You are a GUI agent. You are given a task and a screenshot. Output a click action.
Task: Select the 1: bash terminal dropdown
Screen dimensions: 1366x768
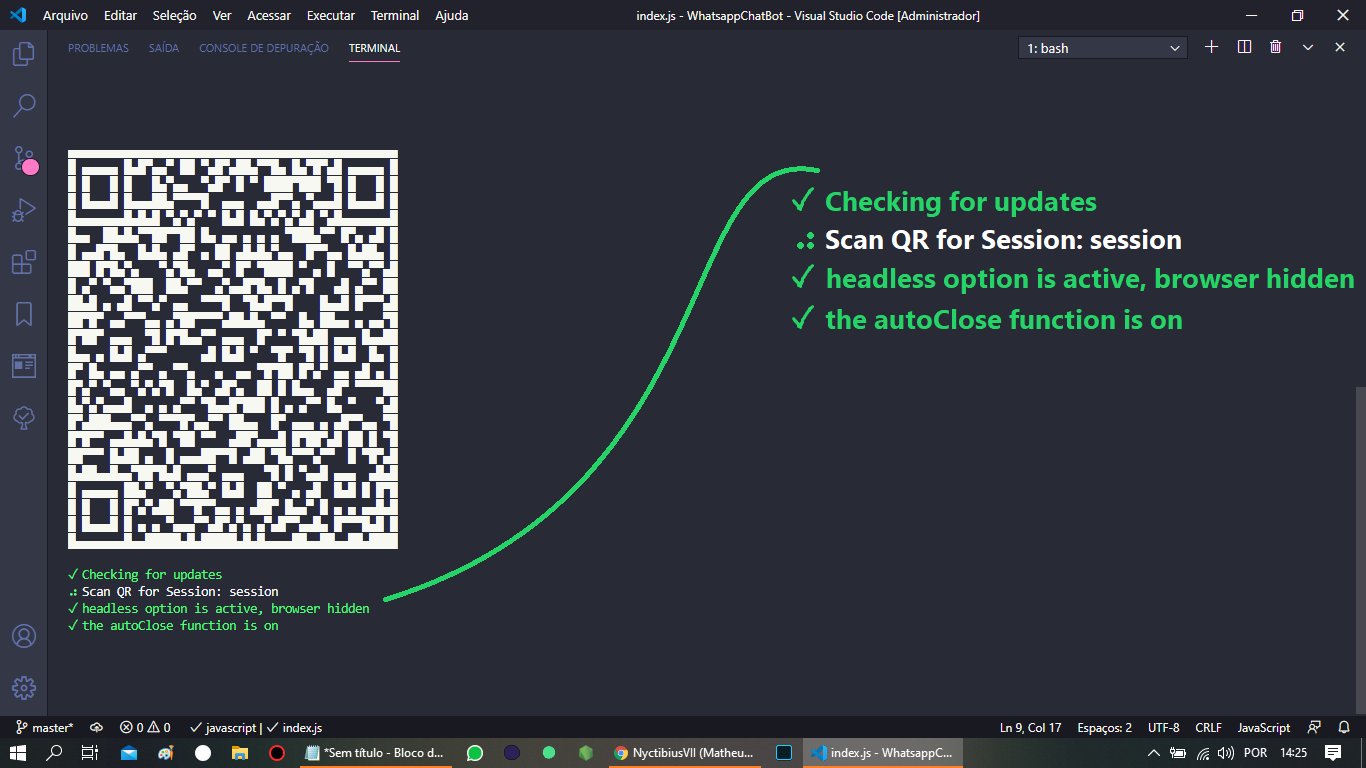[x=1103, y=48]
